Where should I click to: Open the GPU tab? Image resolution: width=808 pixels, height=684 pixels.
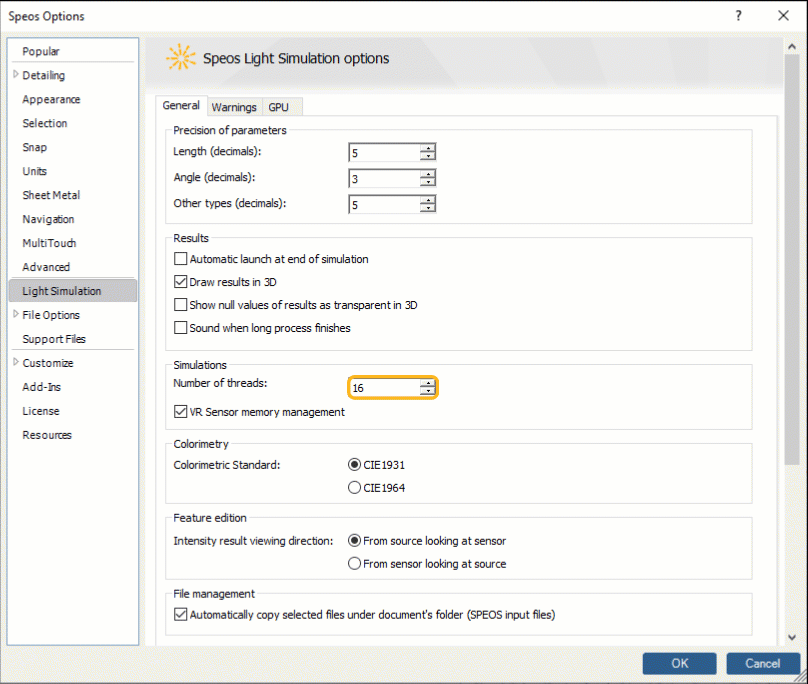click(x=279, y=106)
